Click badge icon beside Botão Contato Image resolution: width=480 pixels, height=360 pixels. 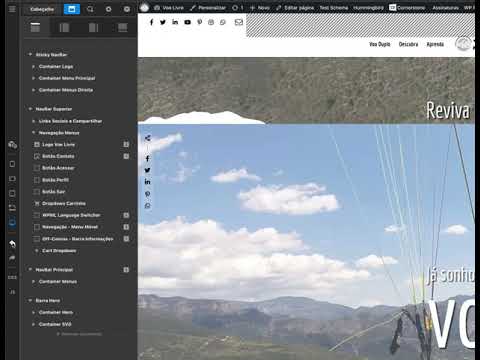point(126,156)
